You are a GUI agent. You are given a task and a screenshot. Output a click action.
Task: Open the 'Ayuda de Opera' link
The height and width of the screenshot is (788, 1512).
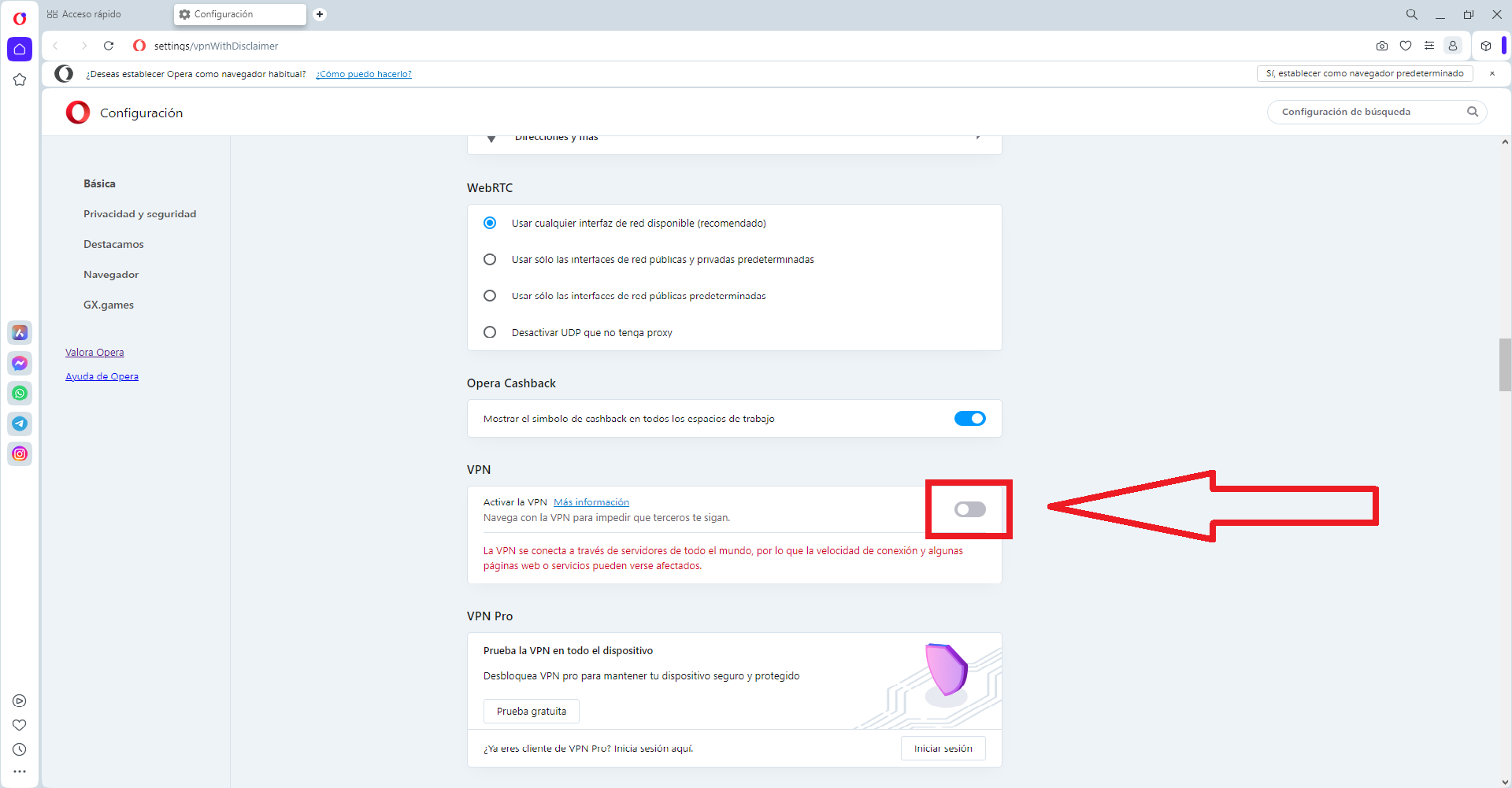(102, 376)
